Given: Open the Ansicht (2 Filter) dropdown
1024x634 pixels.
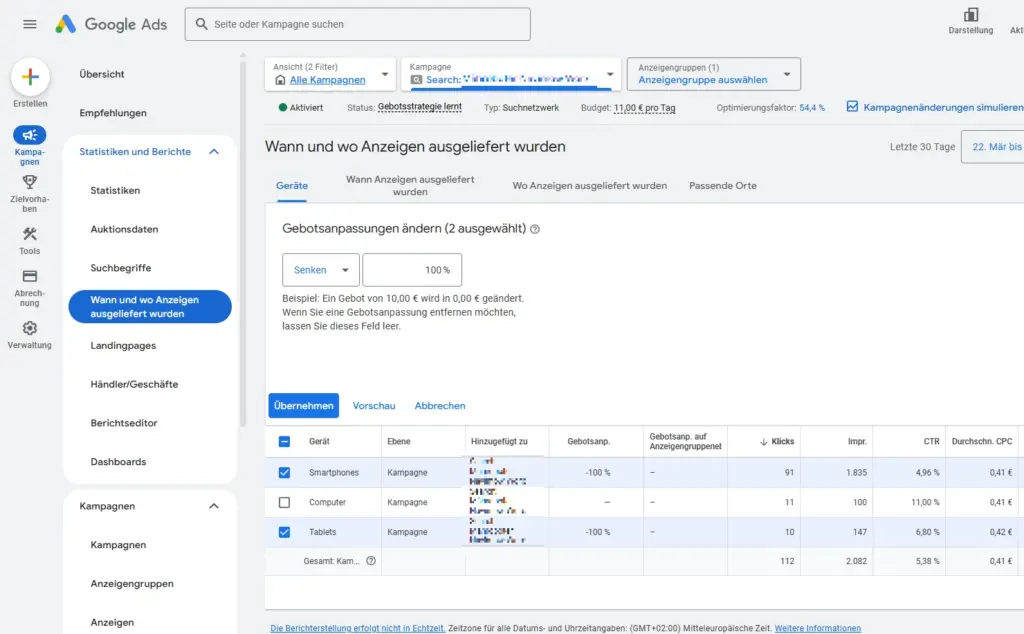Looking at the screenshot, I should 330,74.
